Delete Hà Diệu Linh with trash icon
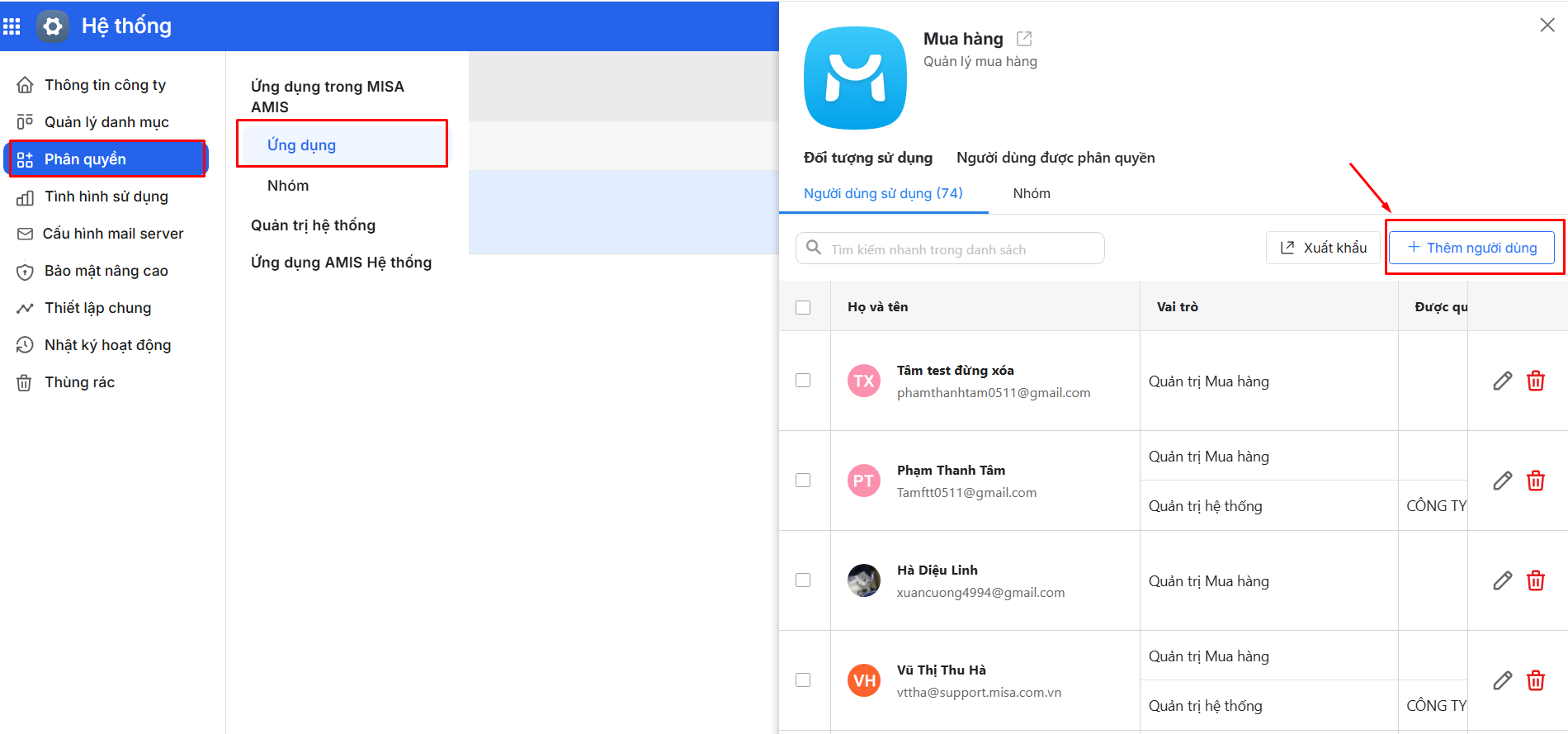Viewport: 1568px width, 734px height. coord(1536,580)
